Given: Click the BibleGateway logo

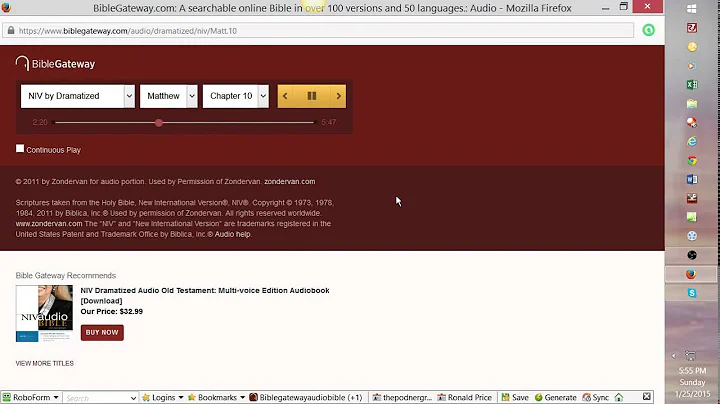Looking at the screenshot, I should tap(55, 64).
